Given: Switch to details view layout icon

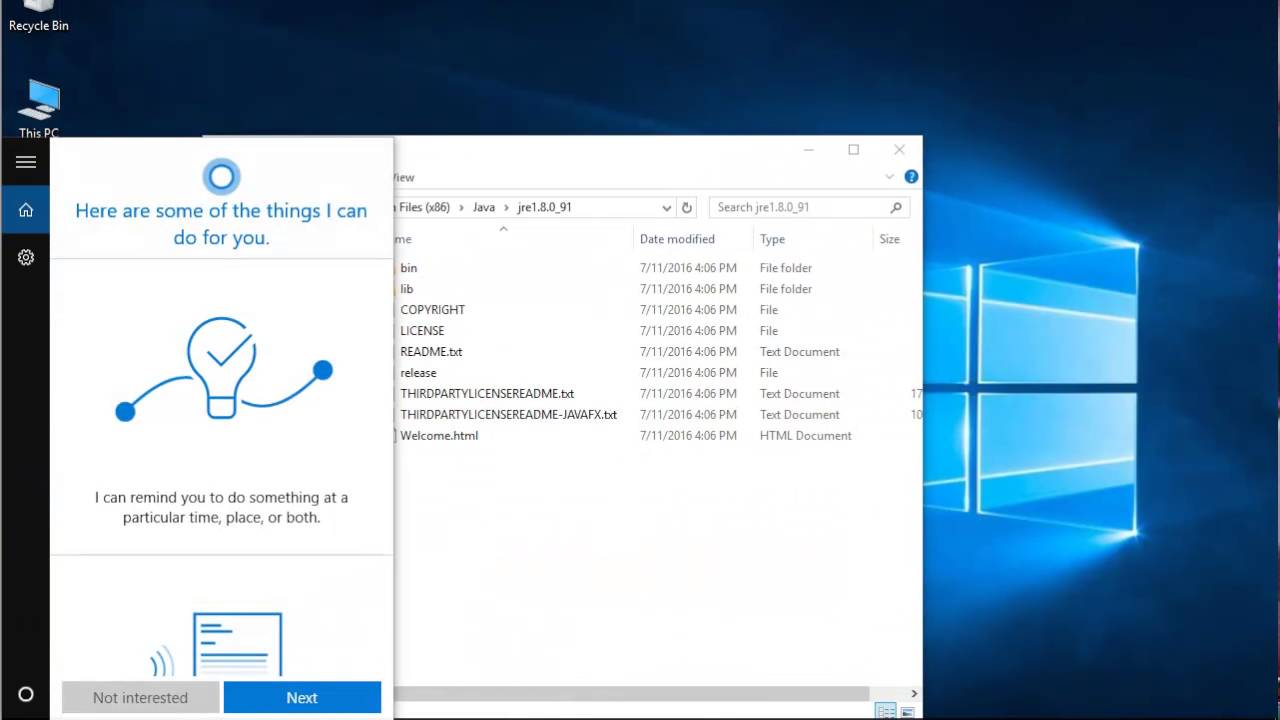Looking at the screenshot, I should click(x=886, y=711).
